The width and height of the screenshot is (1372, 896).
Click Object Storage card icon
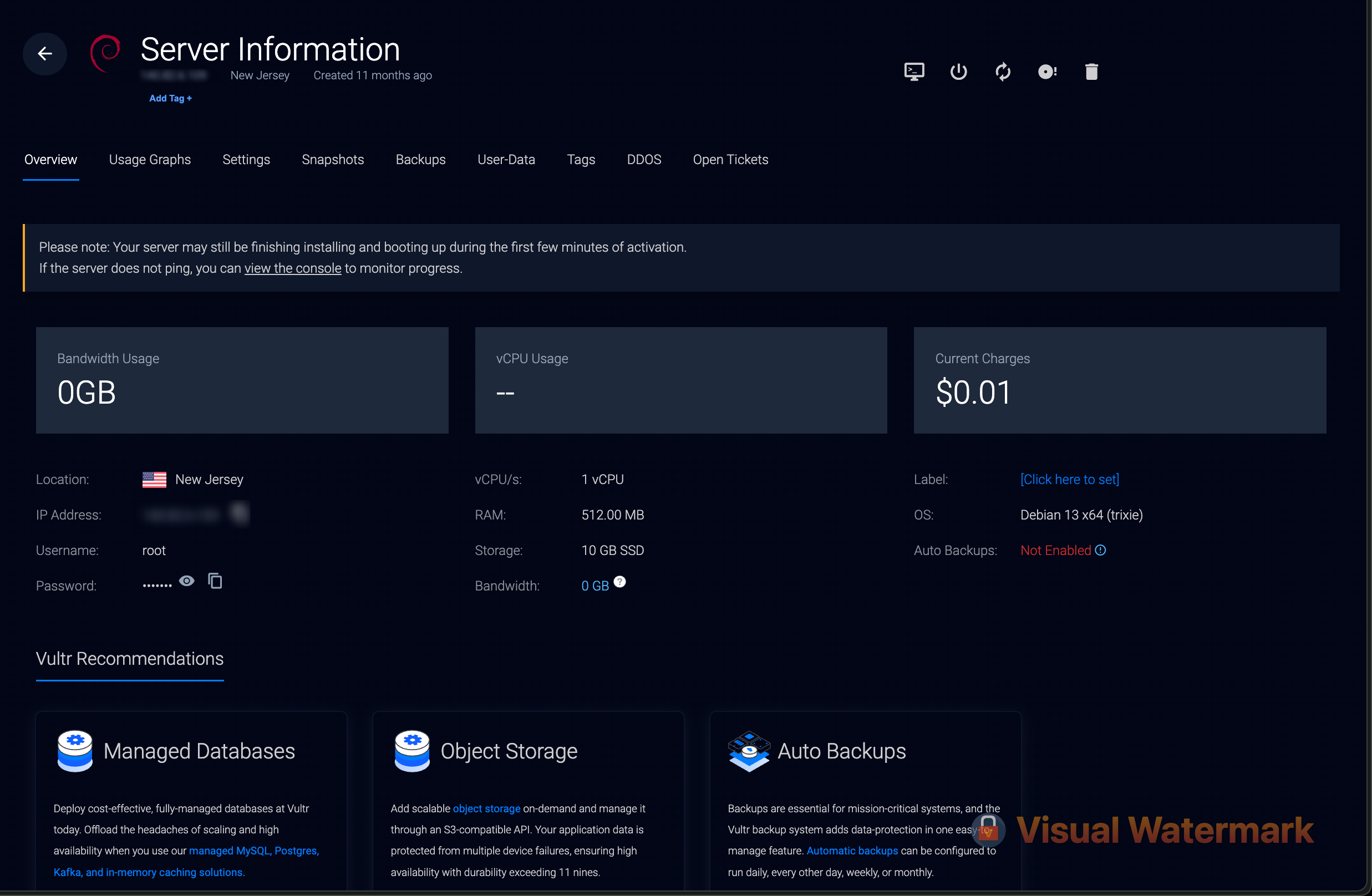coord(411,751)
